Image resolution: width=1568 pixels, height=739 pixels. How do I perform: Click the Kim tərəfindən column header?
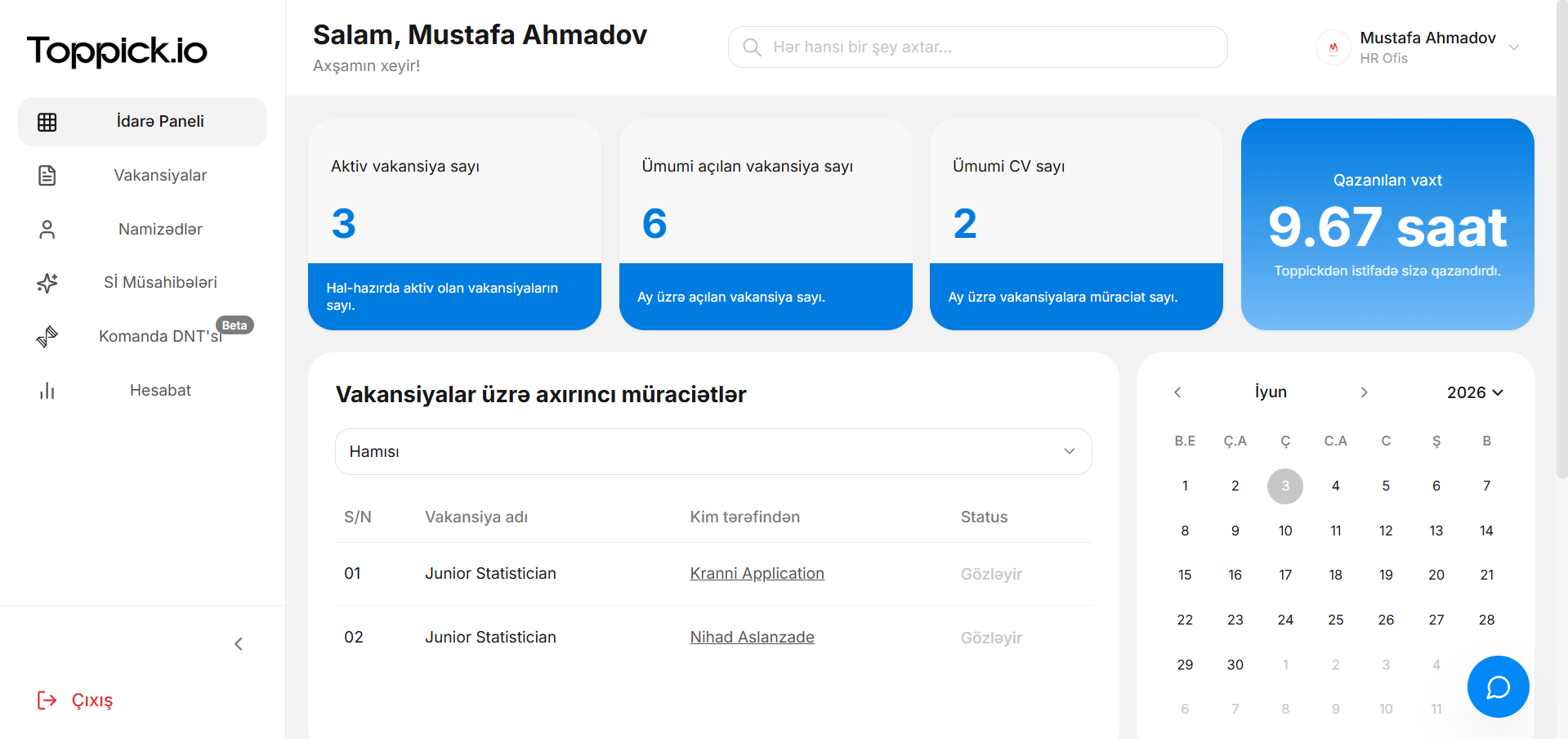coord(744,517)
